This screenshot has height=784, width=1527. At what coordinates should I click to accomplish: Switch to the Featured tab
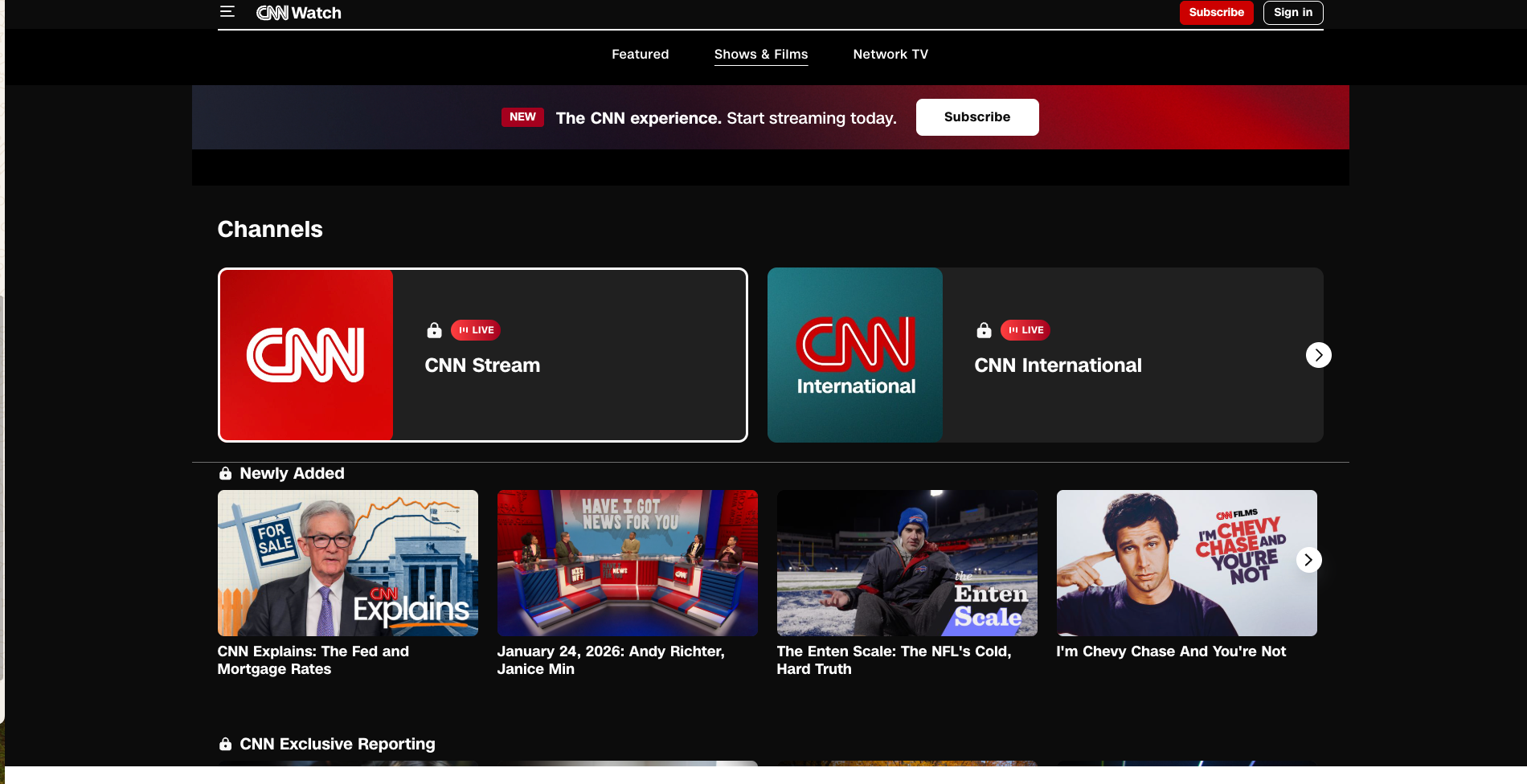click(x=640, y=55)
